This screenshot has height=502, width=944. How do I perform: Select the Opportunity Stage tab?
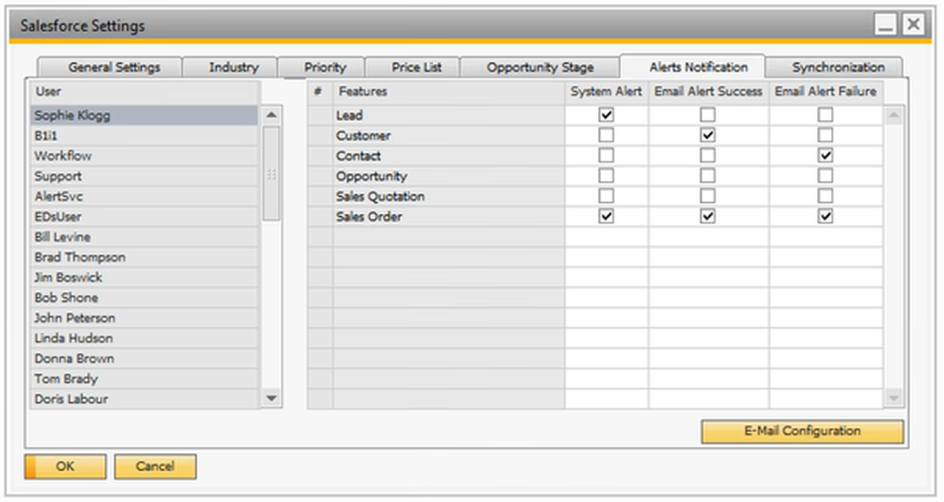tap(540, 68)
